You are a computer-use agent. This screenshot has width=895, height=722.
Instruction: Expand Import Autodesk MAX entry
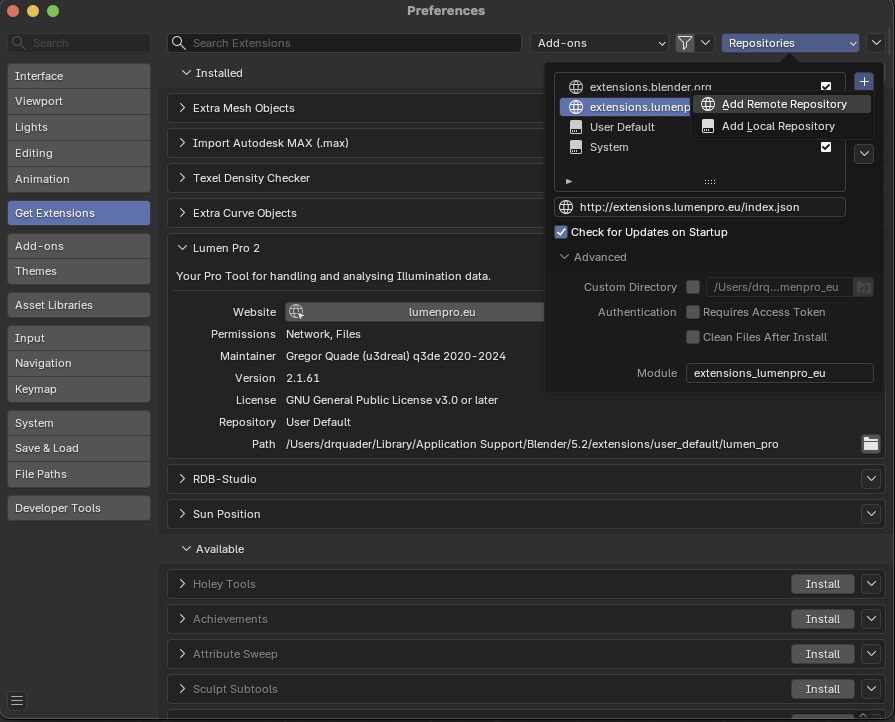[182, 143]
